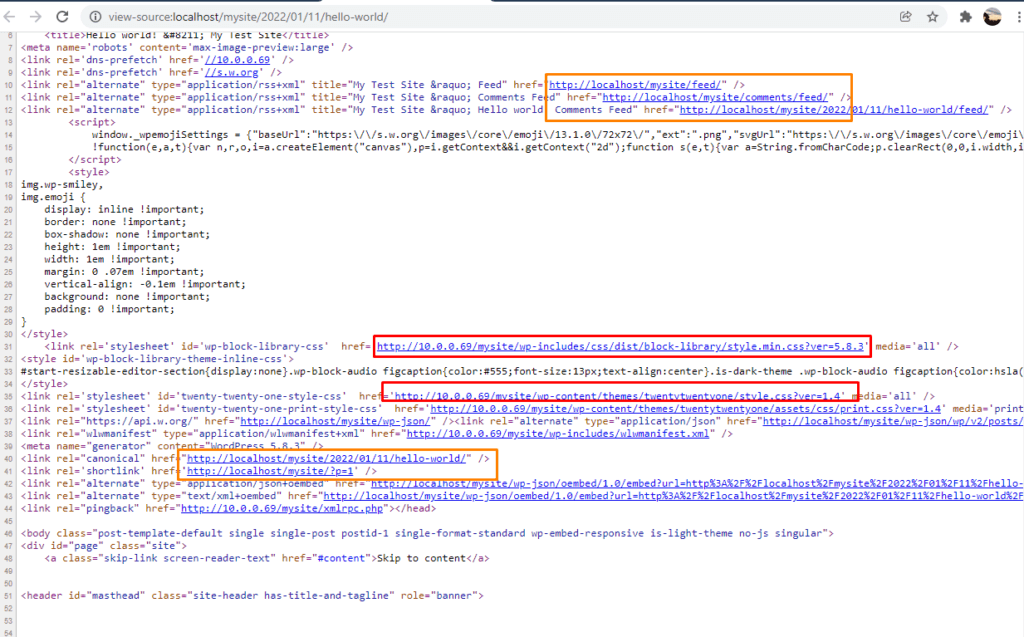View site information icon in address bar
The height and width of the screenshot is (637, 1024).
[96, 17]
